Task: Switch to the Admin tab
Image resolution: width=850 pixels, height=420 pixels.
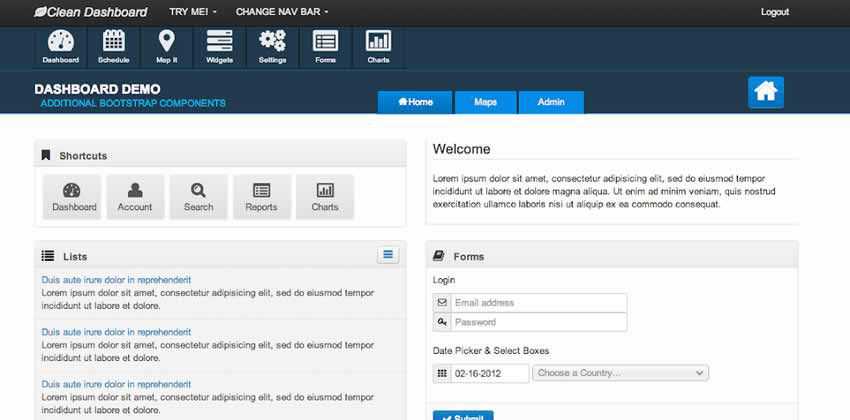Action: pyautogui.click(x=551, y=102)
